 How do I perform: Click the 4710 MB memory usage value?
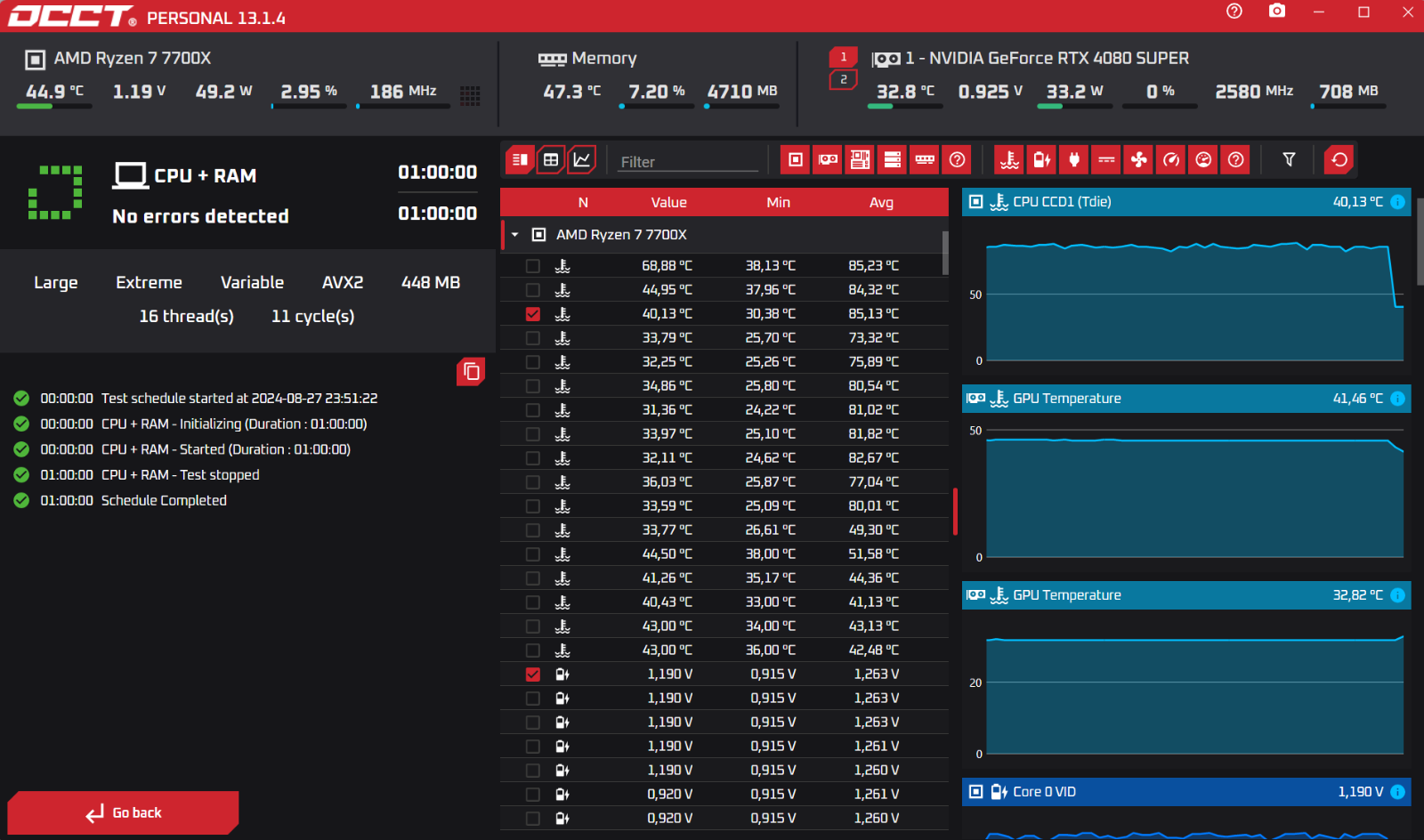742,92
